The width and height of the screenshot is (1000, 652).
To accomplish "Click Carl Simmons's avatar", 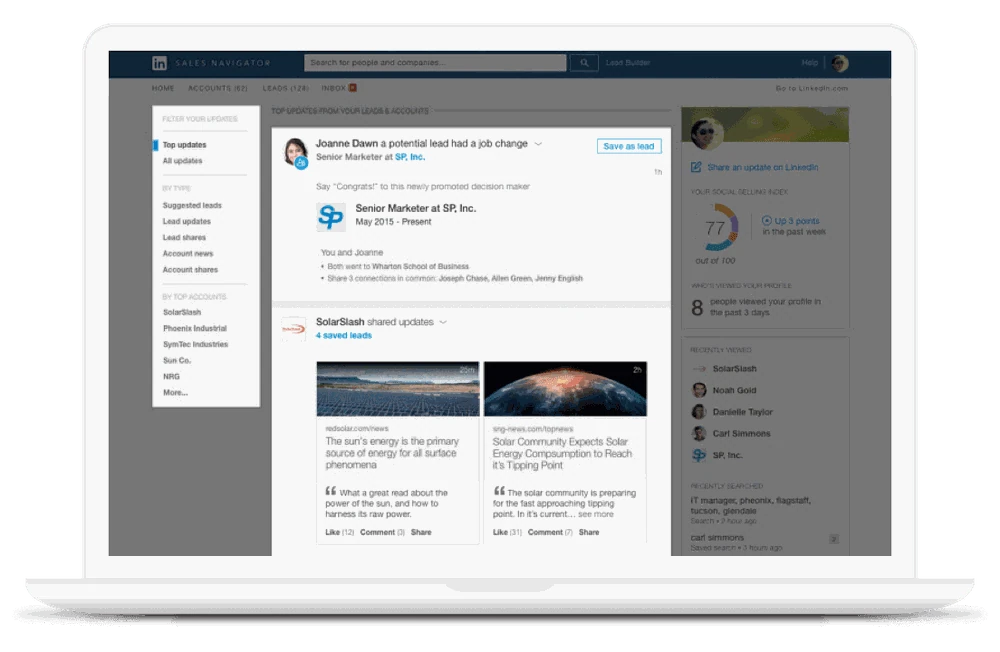I will (x=699, y=433).
